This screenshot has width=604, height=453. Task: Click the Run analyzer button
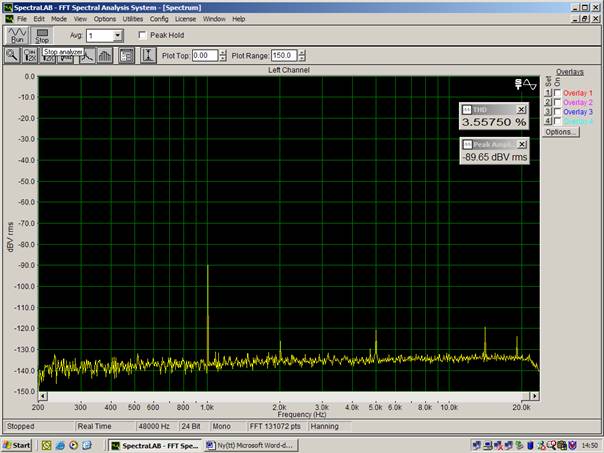[17, 35]
